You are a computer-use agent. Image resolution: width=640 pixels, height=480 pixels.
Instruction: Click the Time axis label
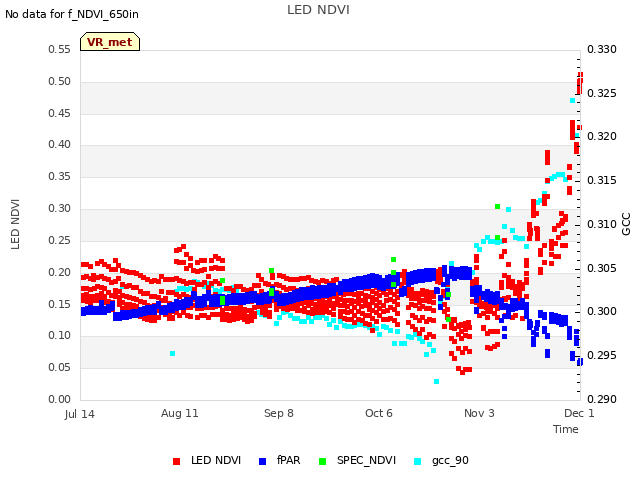pos(566,429)
